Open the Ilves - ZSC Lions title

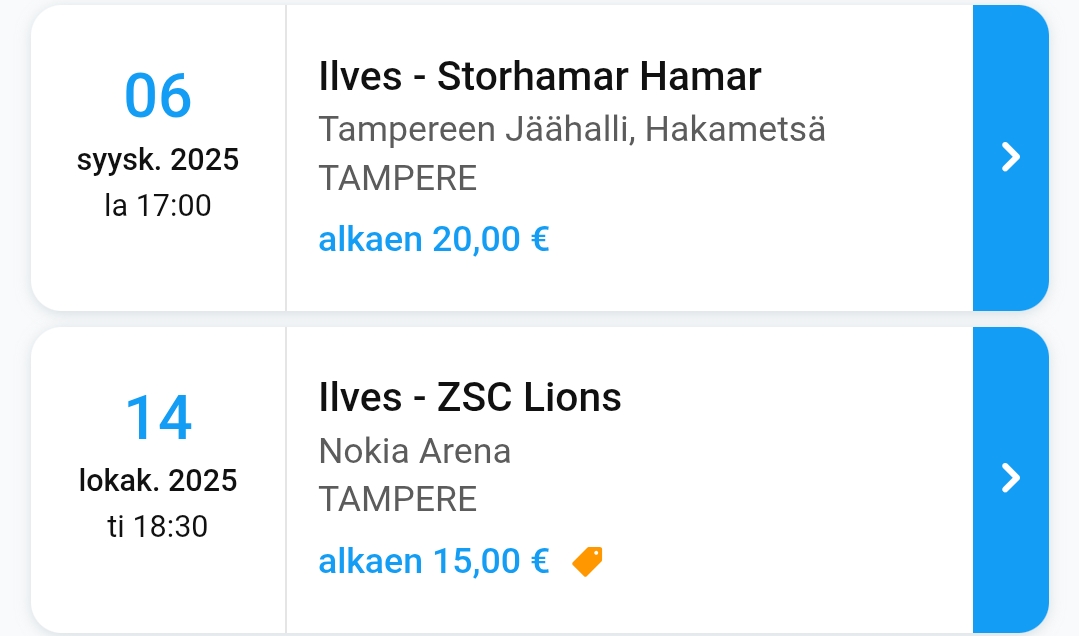tap(470, 397)
